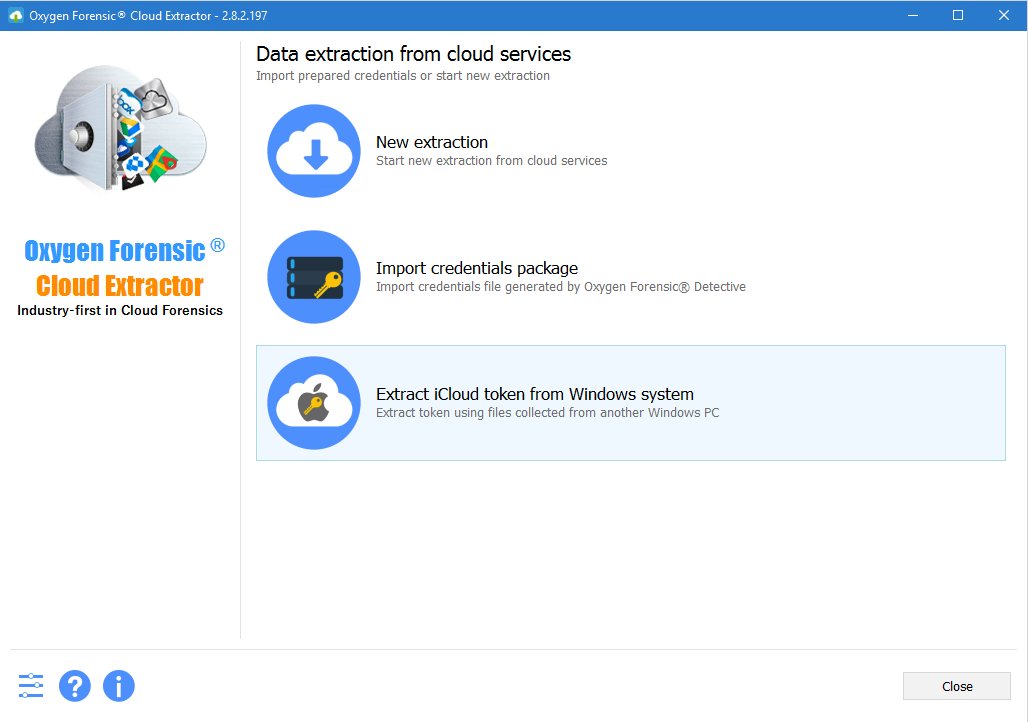Select 'Import credentials package' option title
This screenshot has width=1028, height=722.
[x=477, y=268]
